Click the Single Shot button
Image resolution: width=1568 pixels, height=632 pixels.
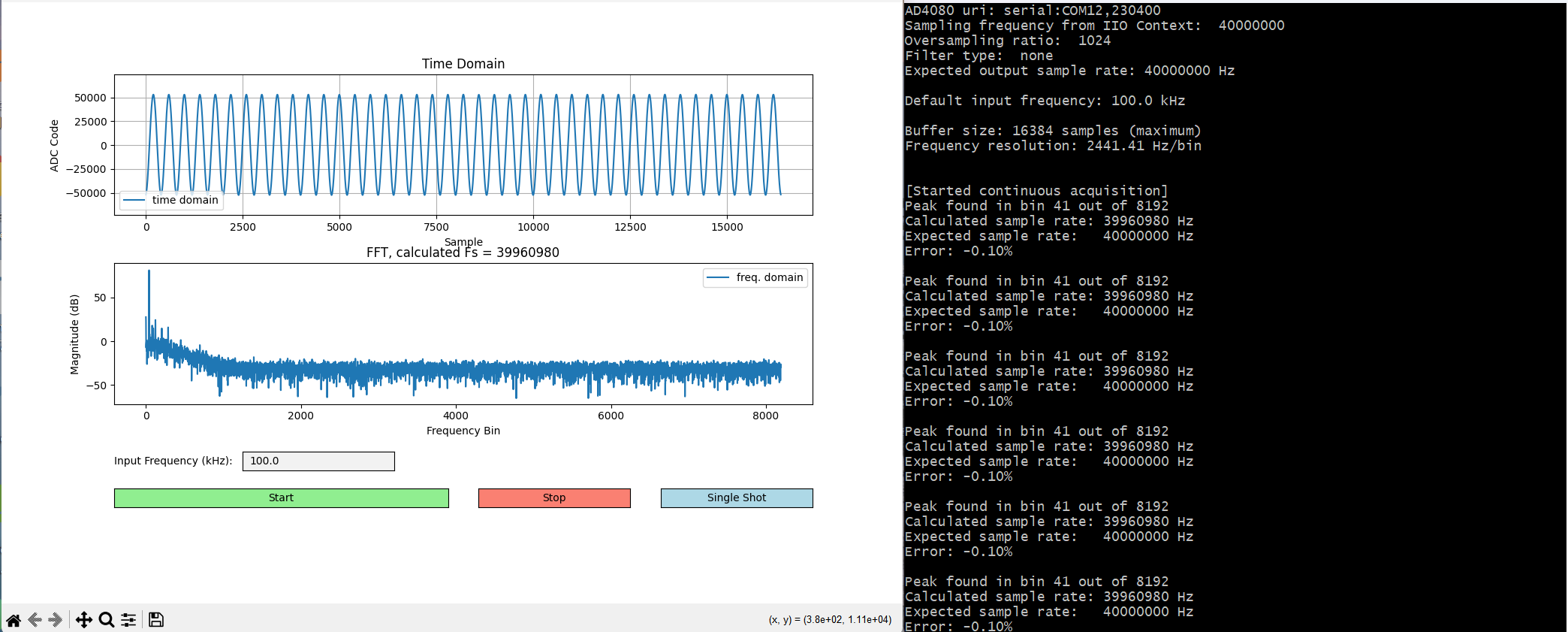(737, 498)
